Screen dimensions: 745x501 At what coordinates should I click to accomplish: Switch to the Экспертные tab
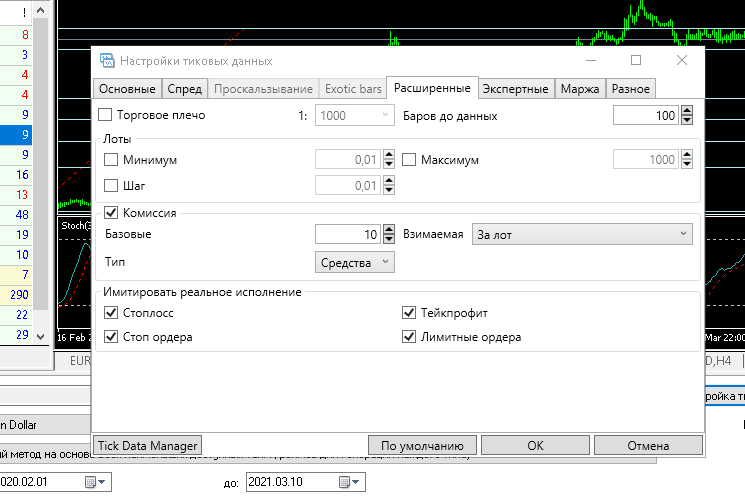point(516,89)
